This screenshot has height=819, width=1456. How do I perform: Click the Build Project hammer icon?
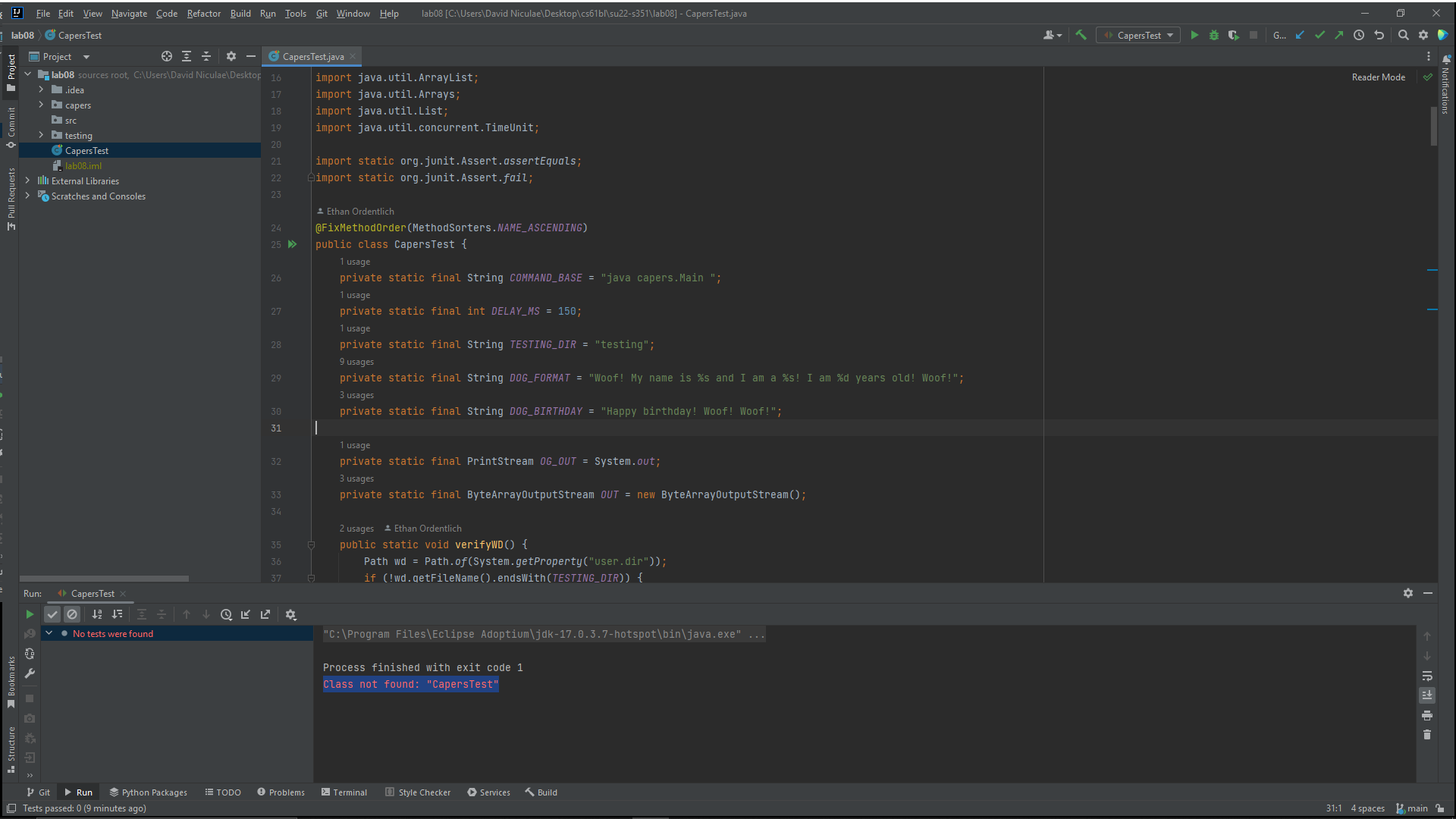(1081, 35)
